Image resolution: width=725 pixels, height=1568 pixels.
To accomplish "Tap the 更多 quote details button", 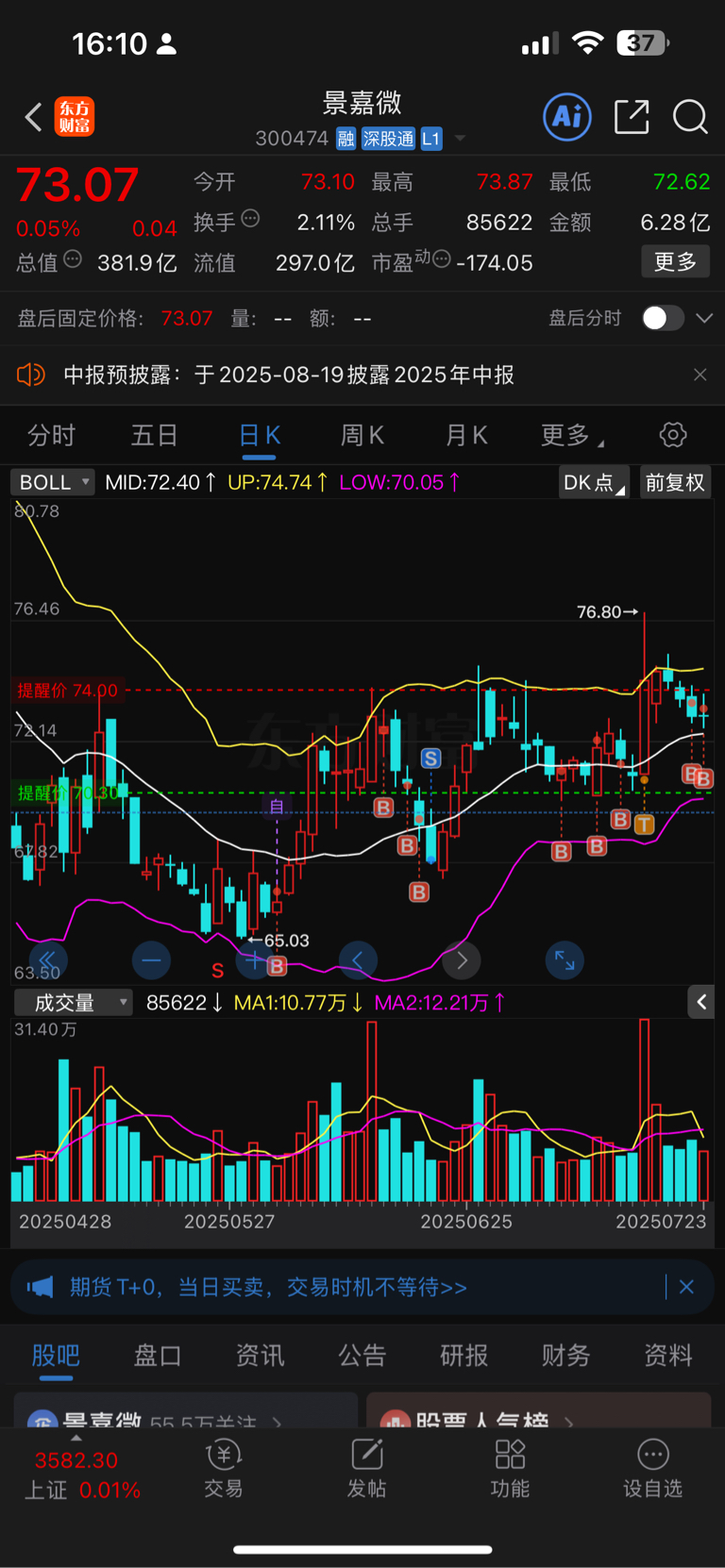I will [676, 261].
